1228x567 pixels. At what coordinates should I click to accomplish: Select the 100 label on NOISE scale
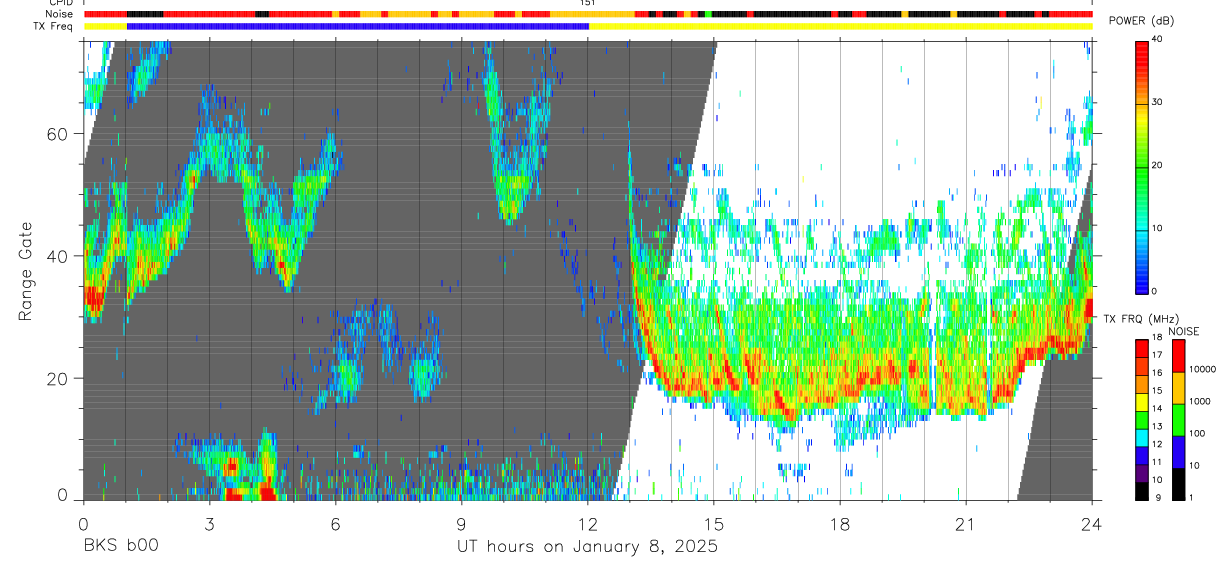1197,433
